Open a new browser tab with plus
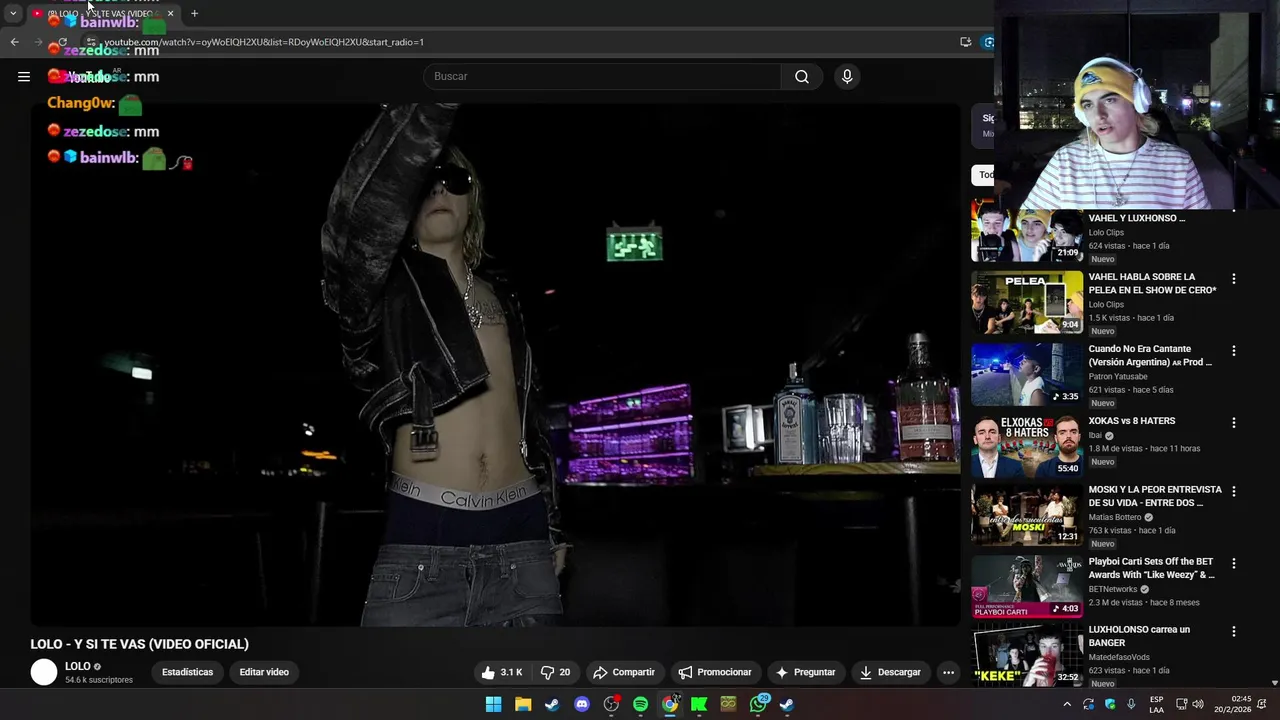The height and width of the screenshot is (720, 1280). (x=194, y=13)
